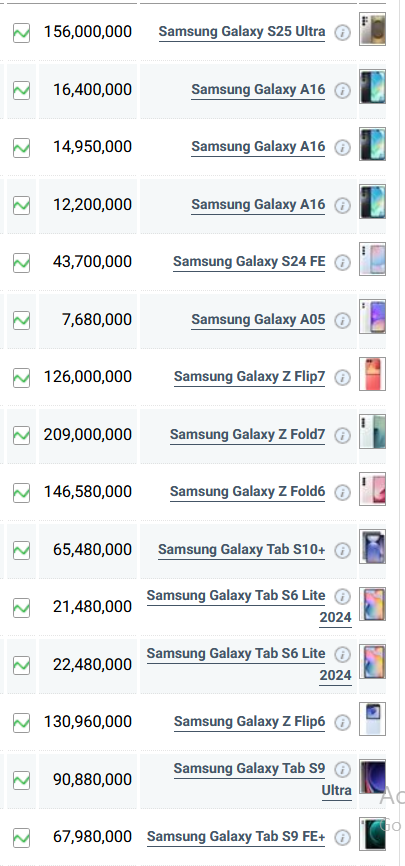This screenshot has height=866, width=405.
Task: Open Samsung Galaxy Tab S9 Ultra link
Action: [x=263, y=779]
